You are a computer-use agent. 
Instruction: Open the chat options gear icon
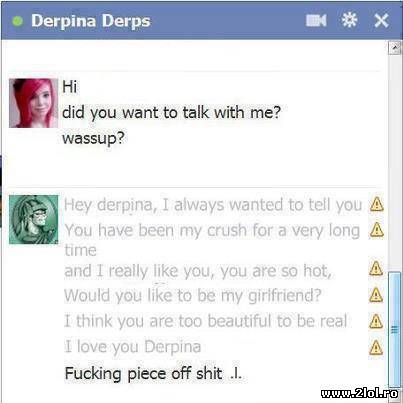(x=349, y=20)
